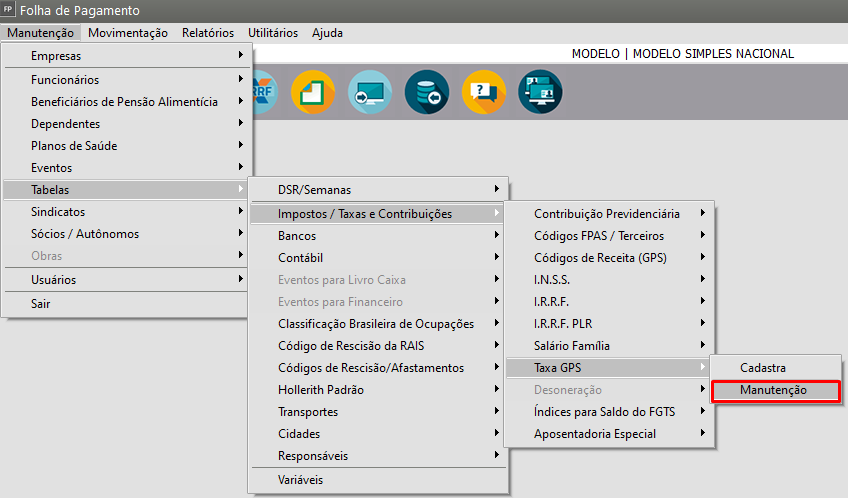Open the Relatórios menu
This screenshot has width=848, height=498.
pyautogui.click(x=208, y=33)
